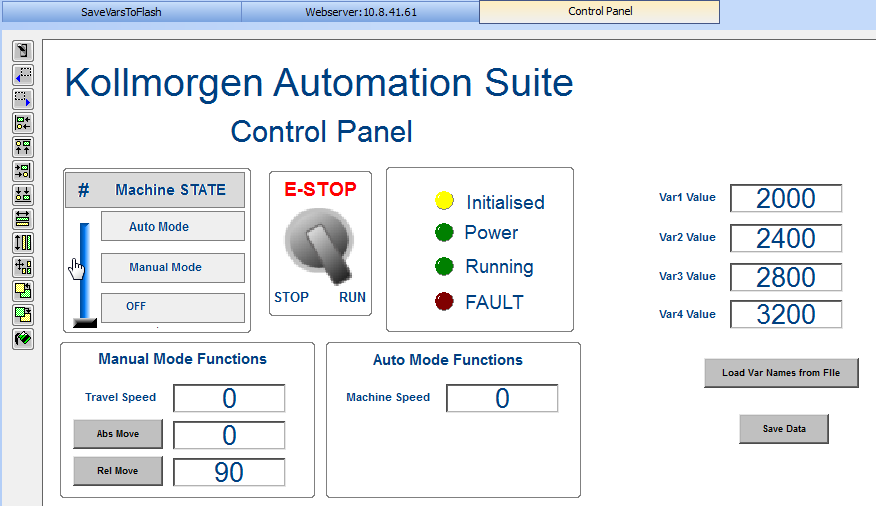Screen dimensions: 876x506
Task: Switch to the SaveVarsToFlash tab
Action: click(121, 12)
